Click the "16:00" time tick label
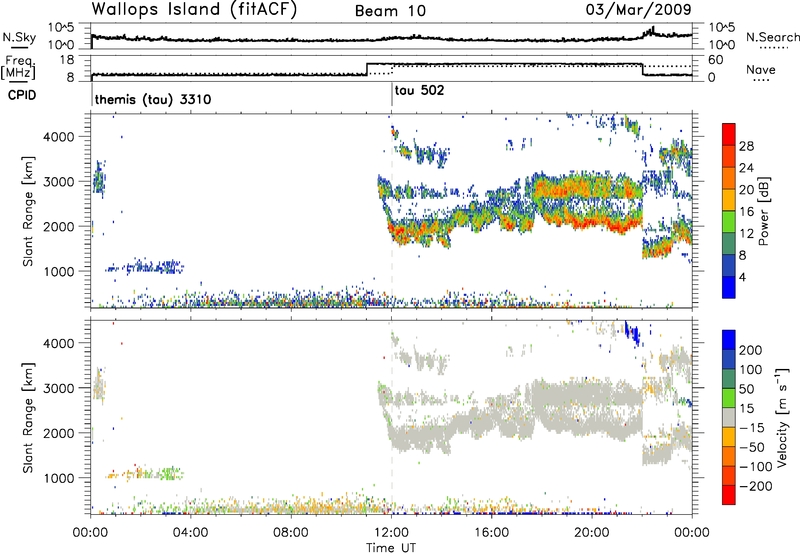Screen dimensions: 800x554 [x=491, y=533]
